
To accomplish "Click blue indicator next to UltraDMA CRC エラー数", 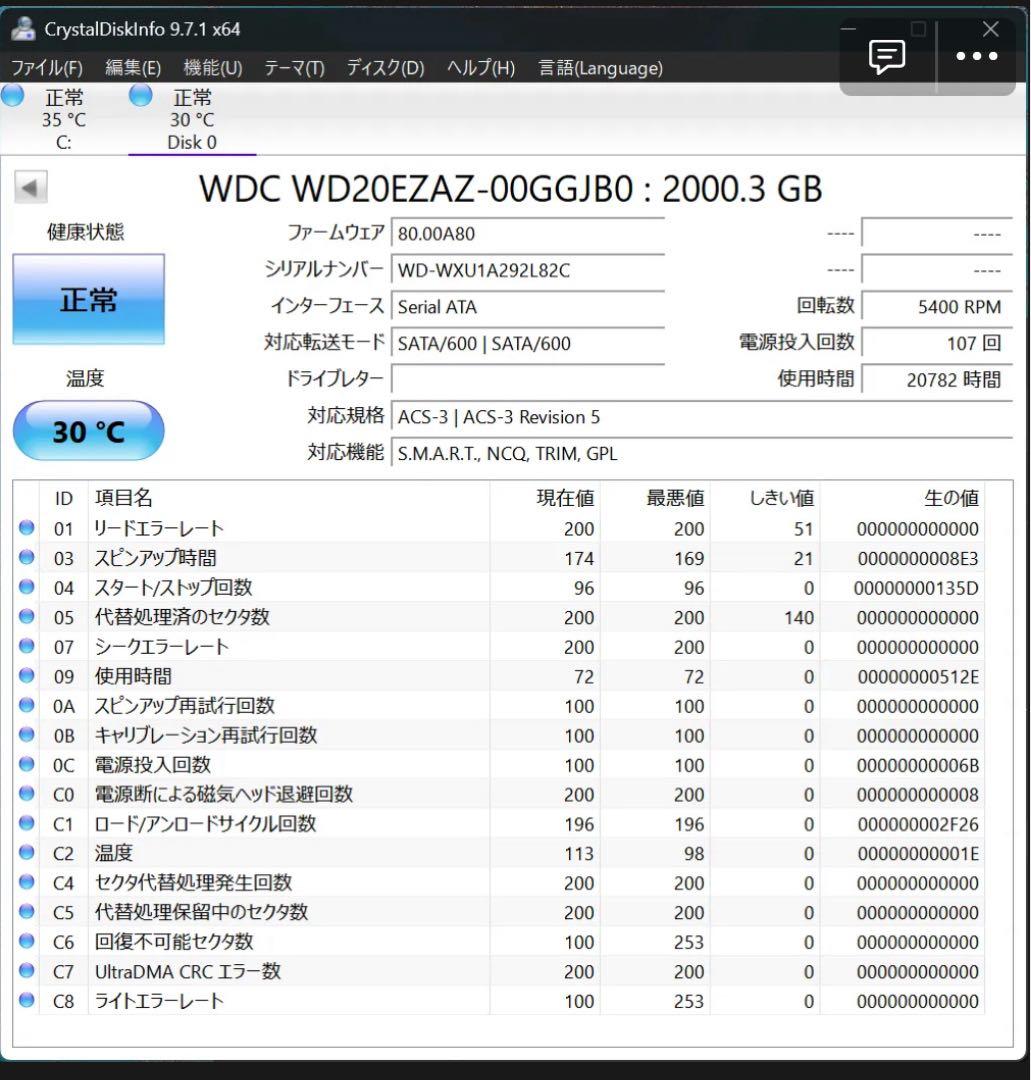I will [x=25, y=971].
